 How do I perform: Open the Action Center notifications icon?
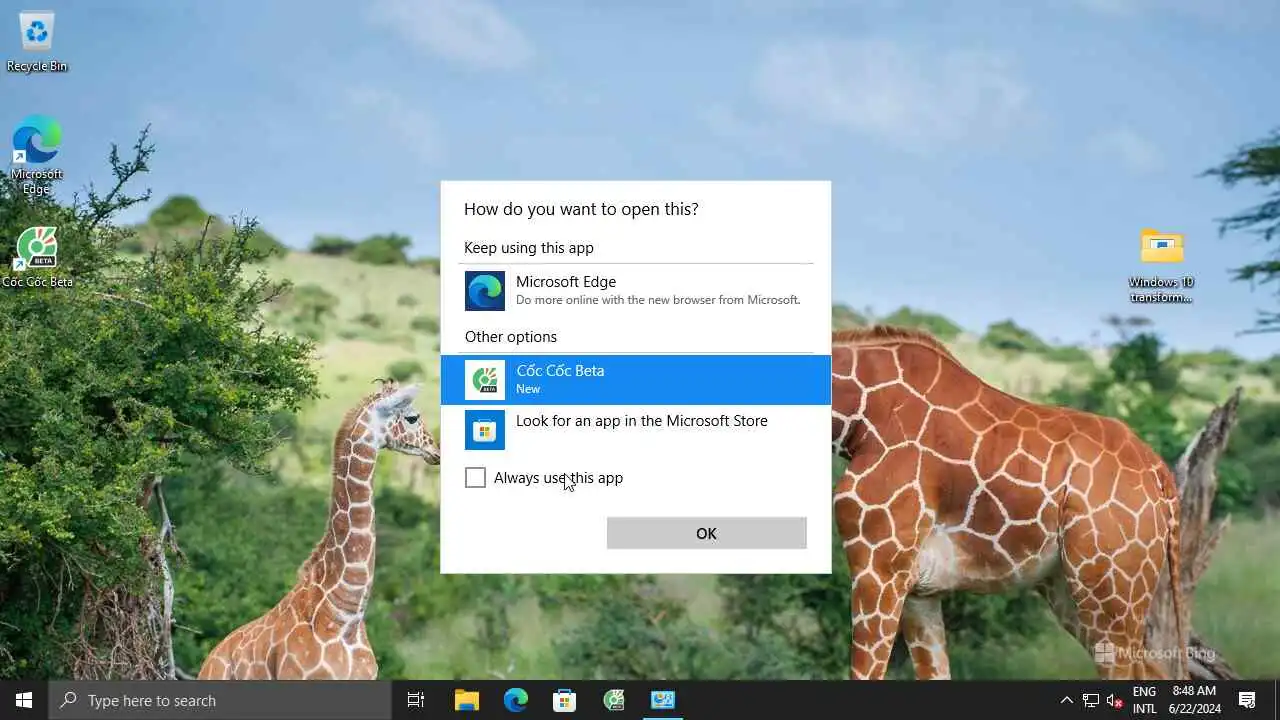(x=1247, y=700)
